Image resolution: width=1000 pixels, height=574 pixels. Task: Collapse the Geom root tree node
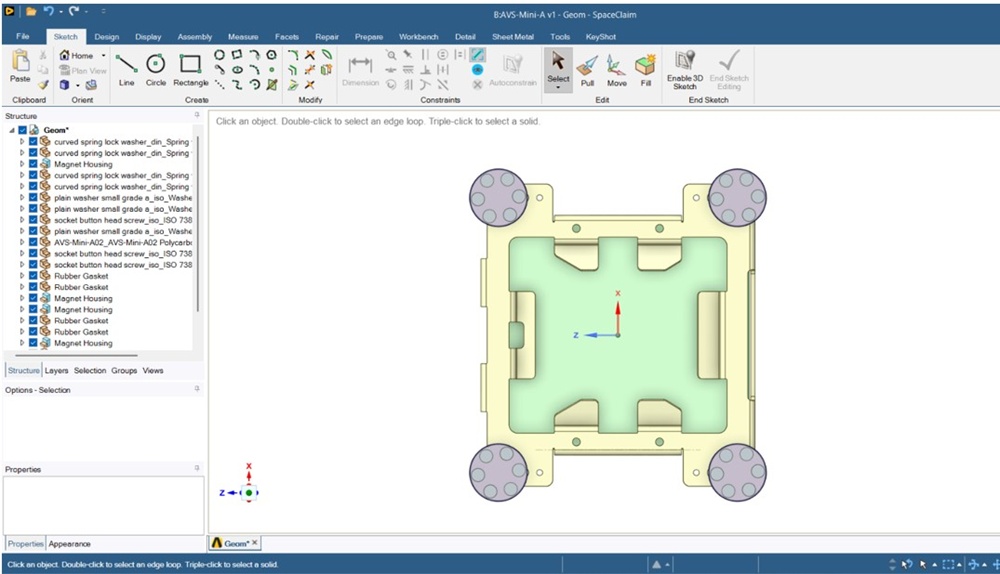[11, 130]
